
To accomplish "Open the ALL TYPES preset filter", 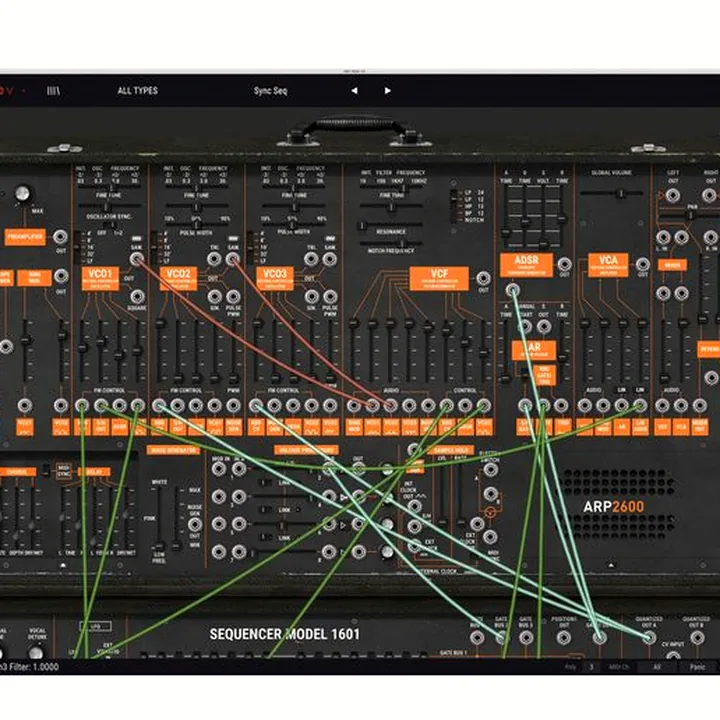I will [x=137, y=91].
